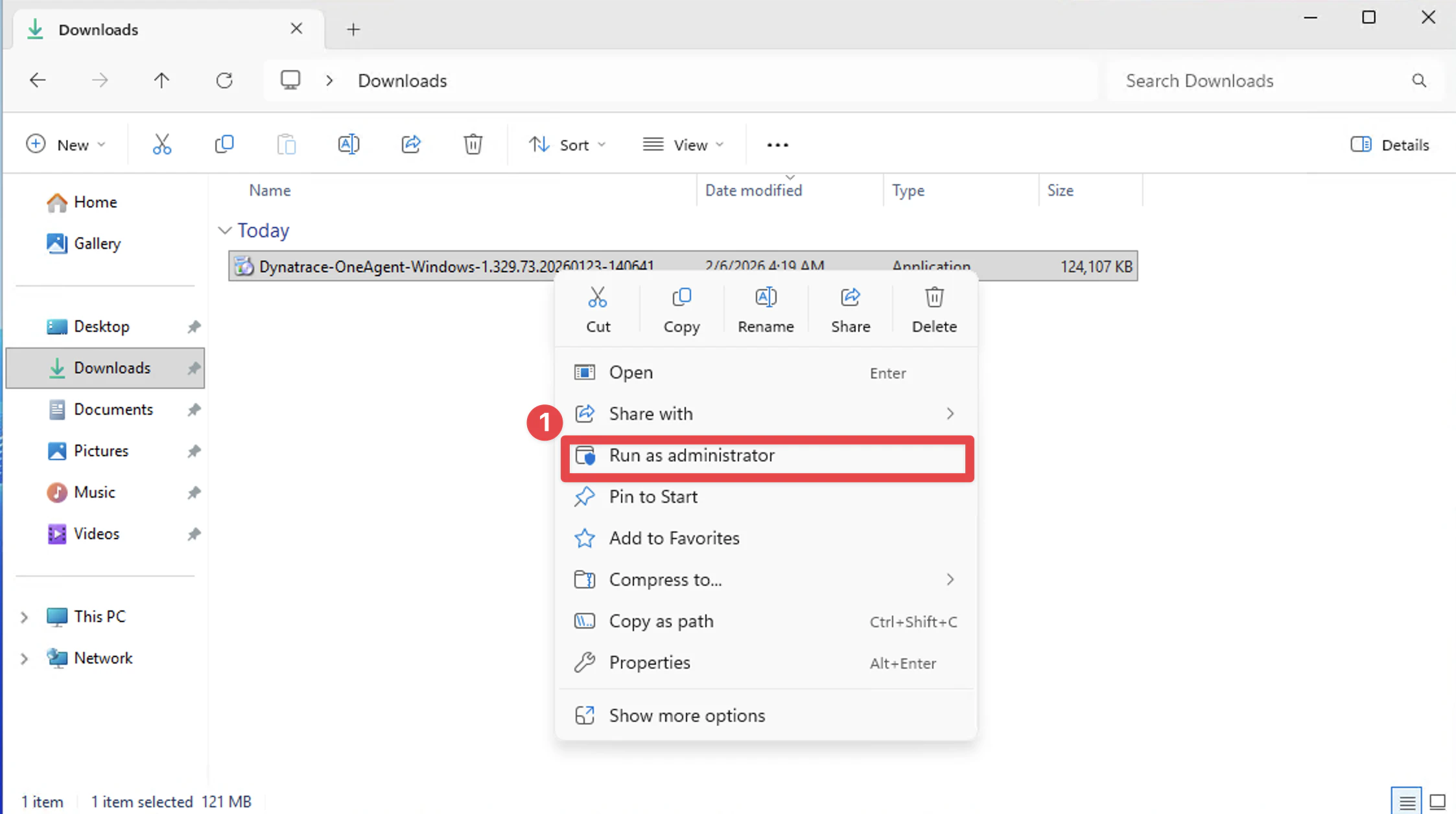Viewport: 1456px width, 814px height.
Task: Close the Downloads tab
Action: point(296,29)
